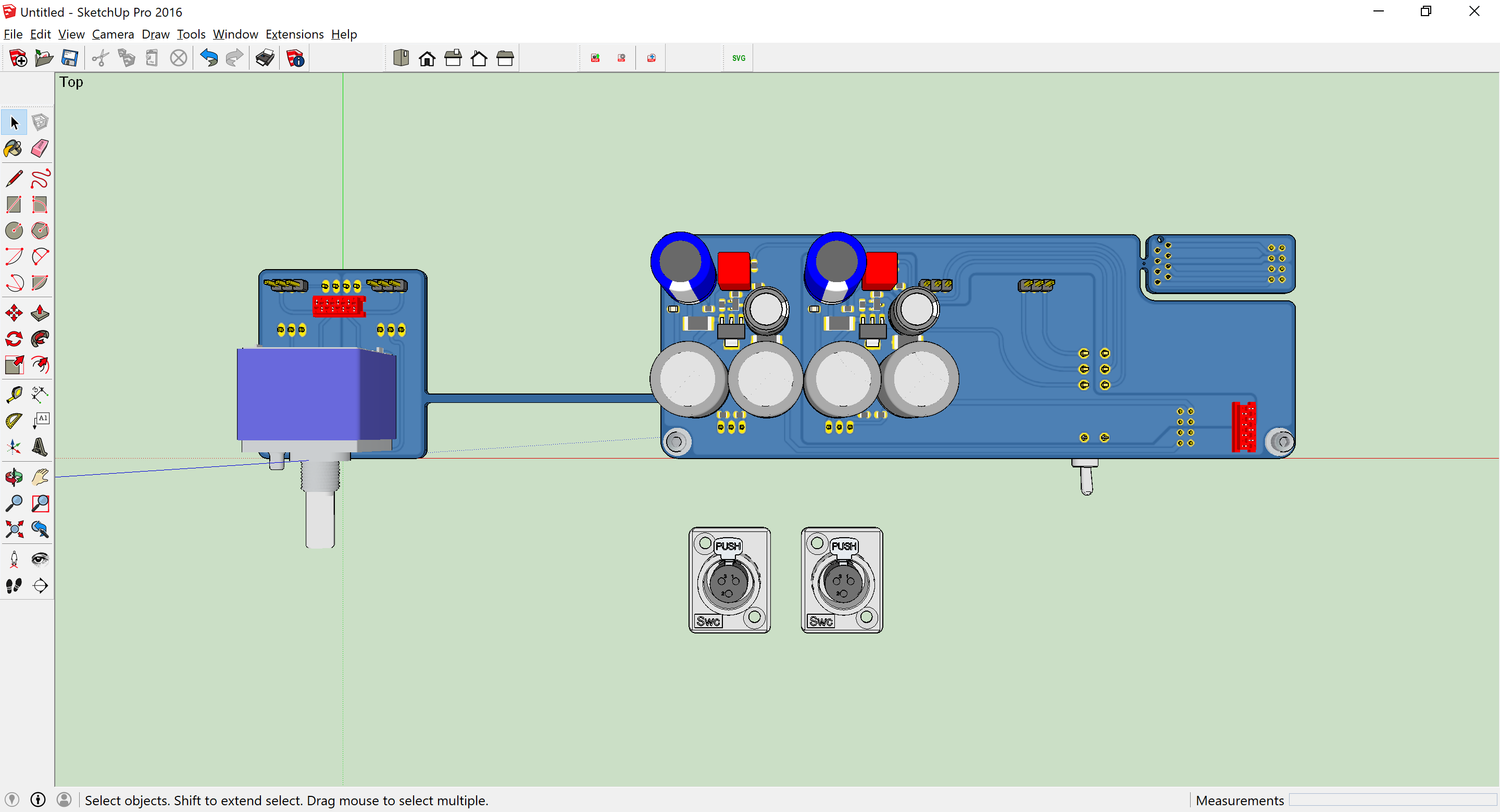Choose the Polygon tool
The width and height of the screenshot is (1500, 812).
tap(40, 231)
